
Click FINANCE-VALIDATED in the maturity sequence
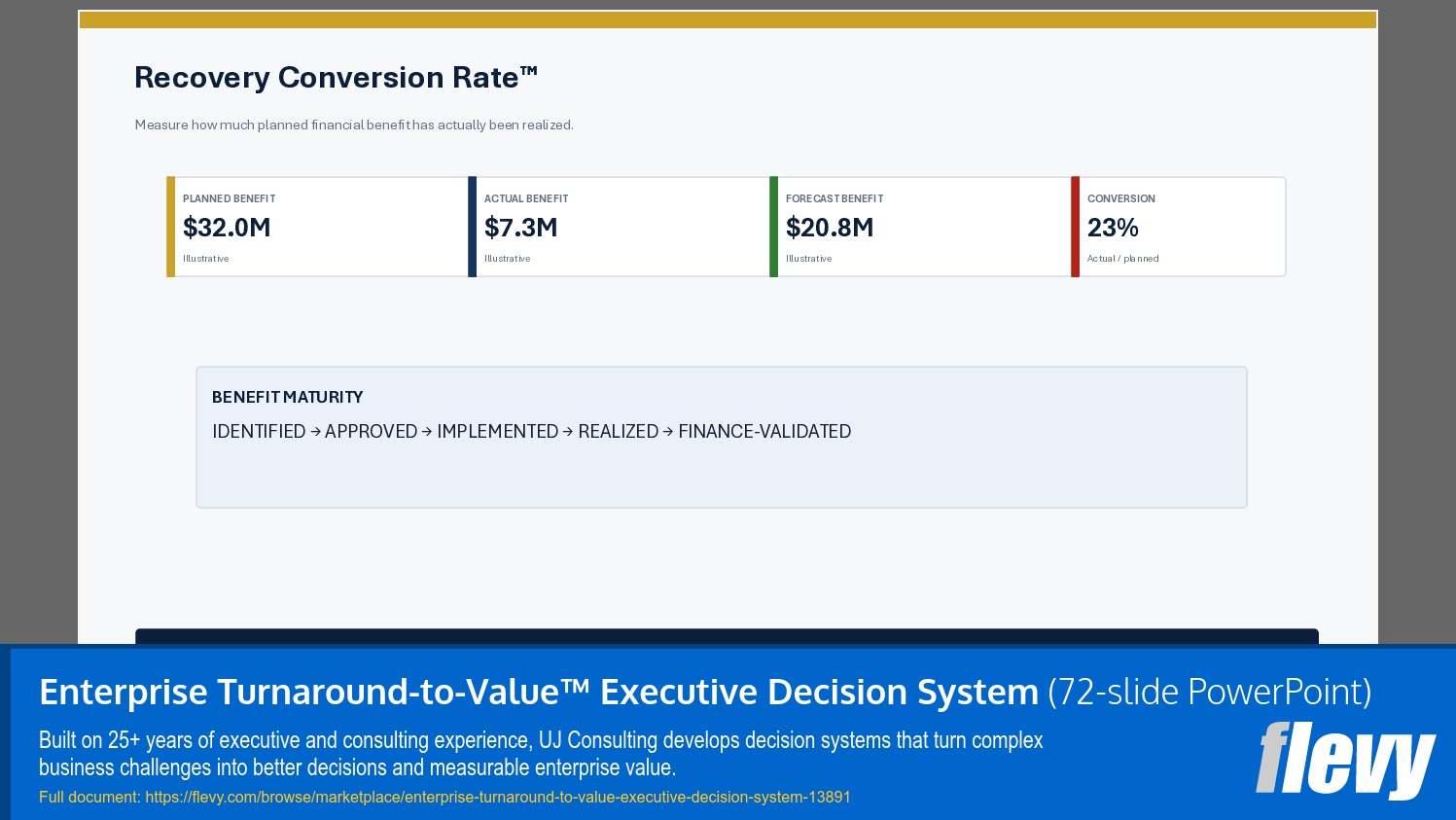[764, 431]
